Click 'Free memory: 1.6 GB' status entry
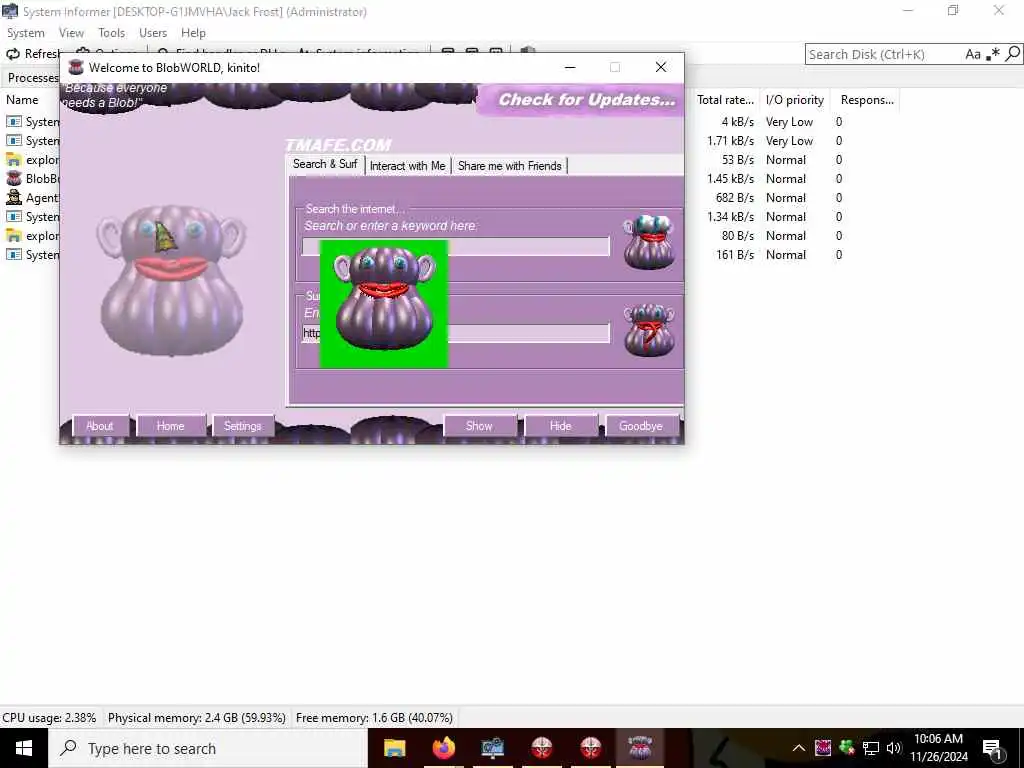Screen dimensions: 1024x768 pyautogui.click(x=374, y=718)
